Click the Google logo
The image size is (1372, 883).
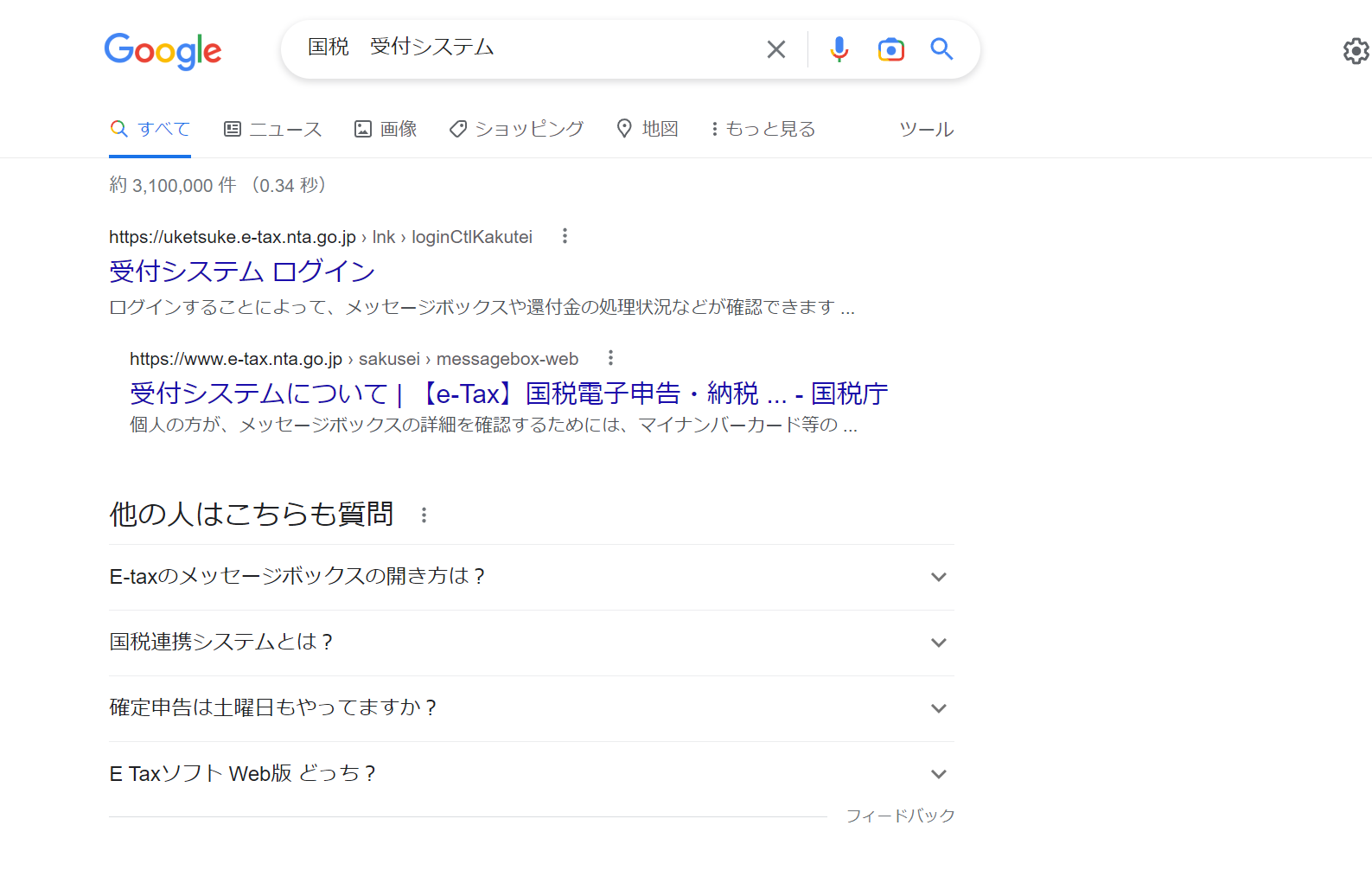coord(163,51)
